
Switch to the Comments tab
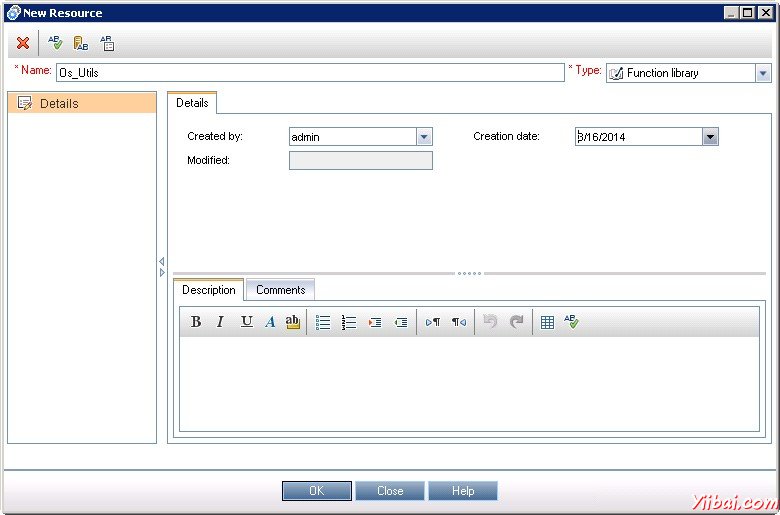pos(280,290)
